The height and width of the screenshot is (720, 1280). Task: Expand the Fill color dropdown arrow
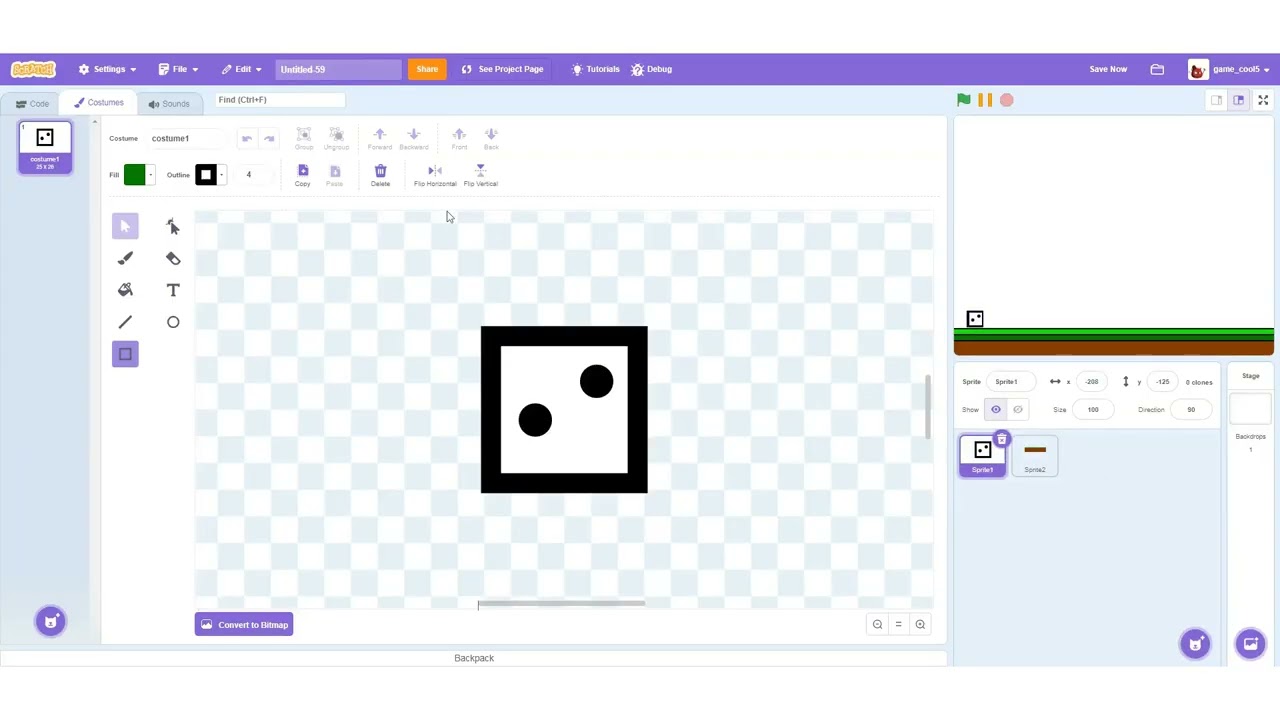pos(150,175)
